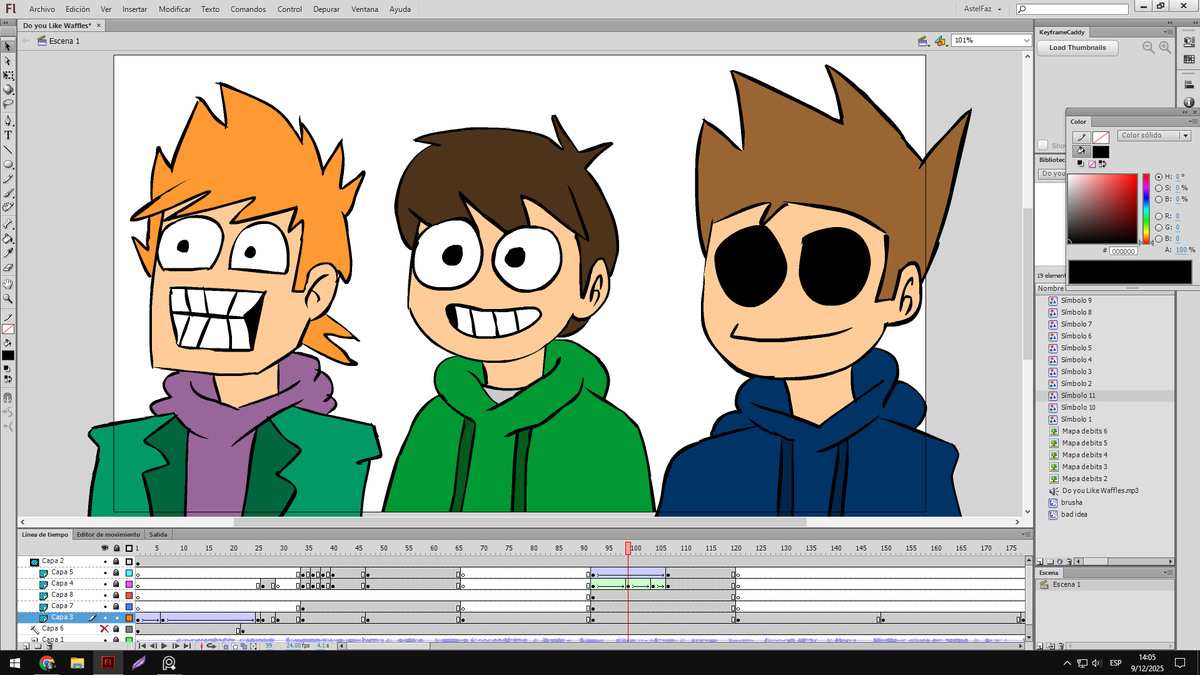The width and height of the screenshot is (1200, 675).
Task: Click the Color panel black fill color swatch
Action: click(1101, 152)
